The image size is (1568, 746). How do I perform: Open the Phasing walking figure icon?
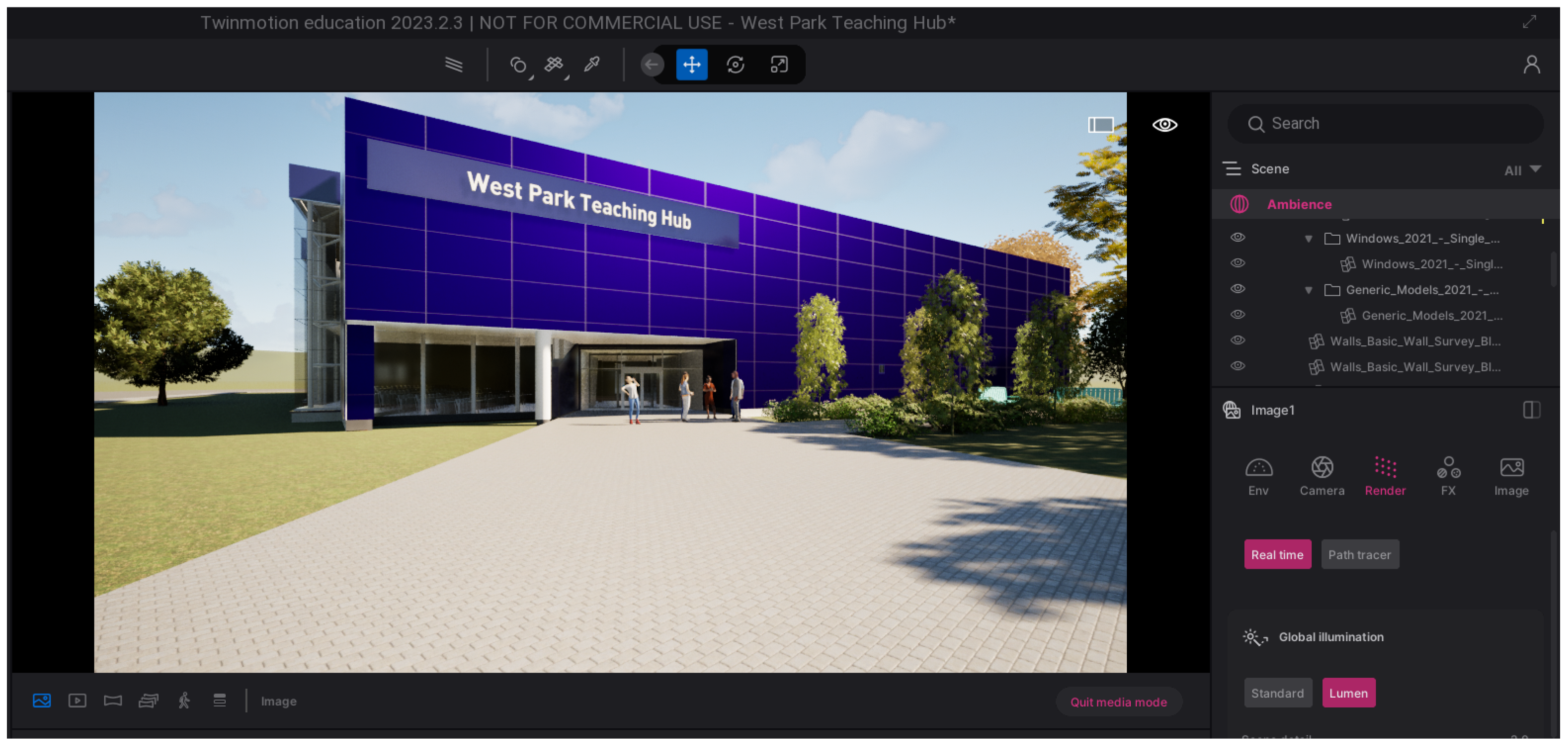(184, 701)
